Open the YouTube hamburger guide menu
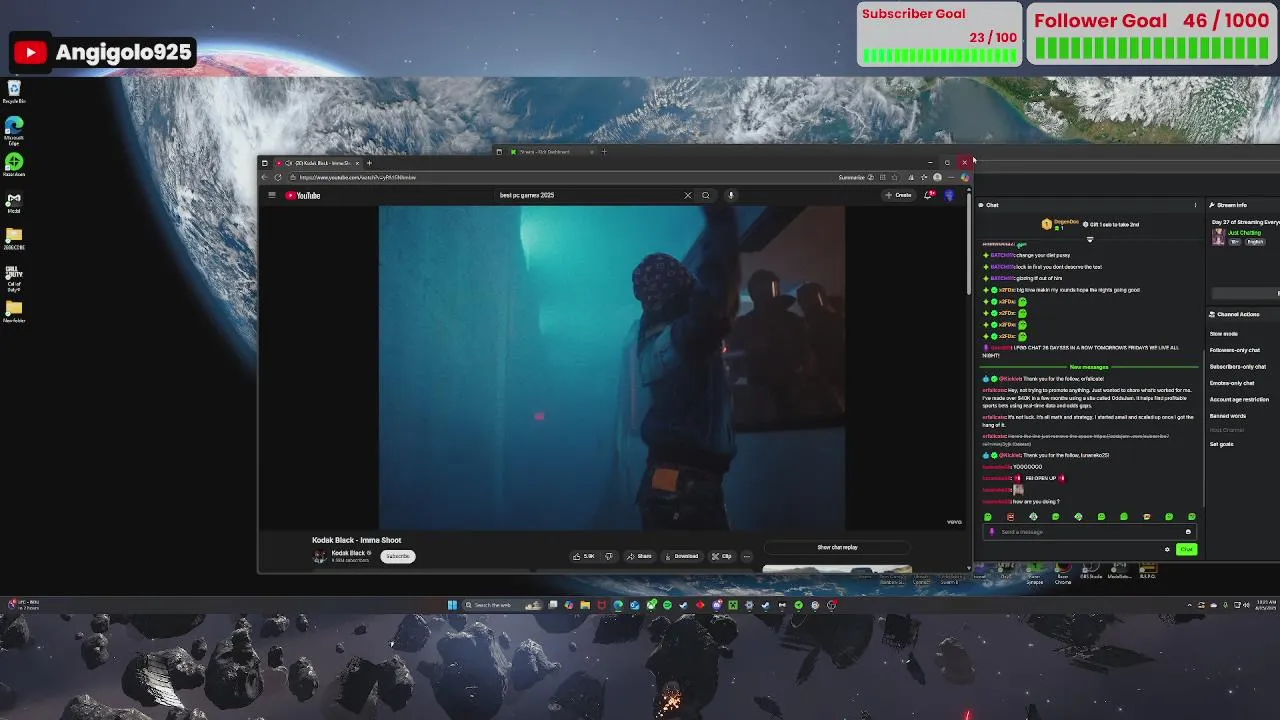The width and height of the screenshot is (1280, 720). coord(271,195)
